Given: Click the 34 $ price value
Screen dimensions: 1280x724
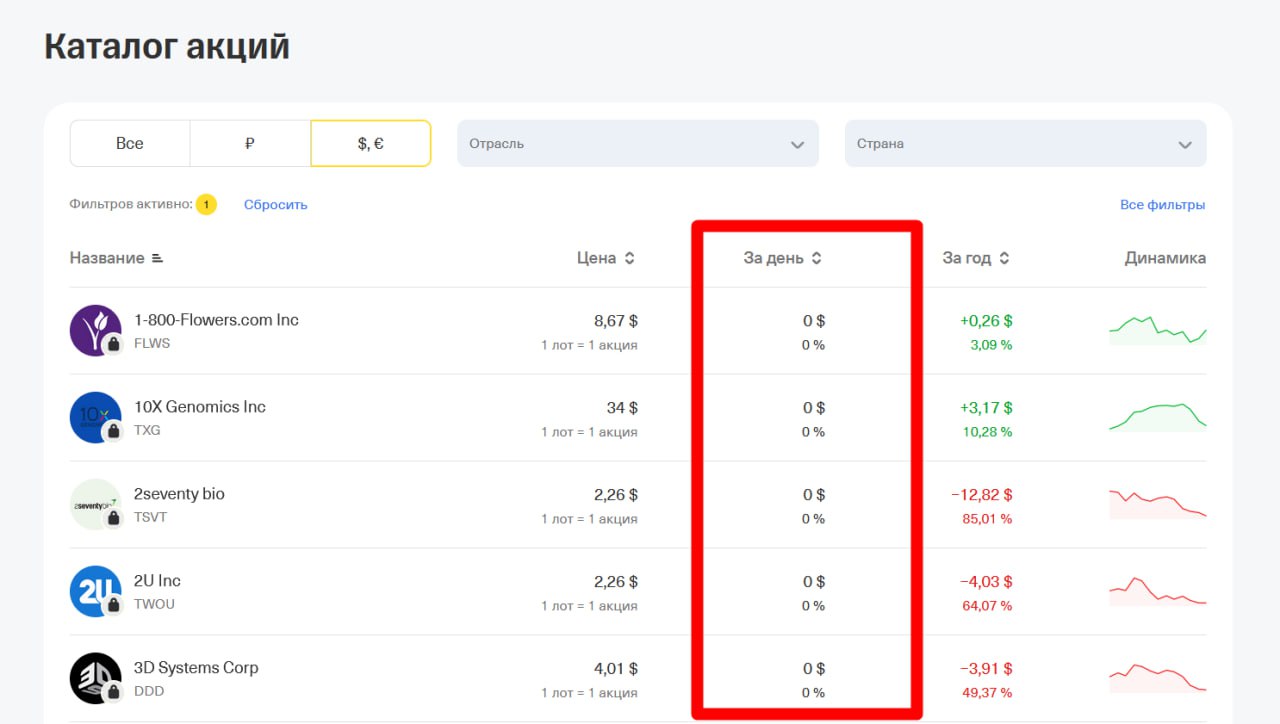Looking at the screenshot, I should point(622,408).
